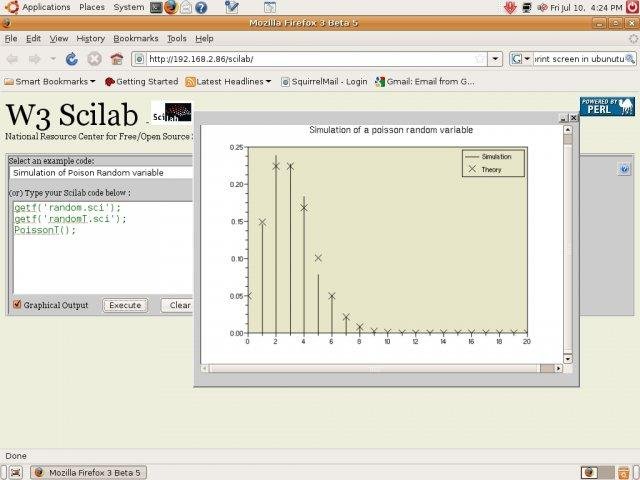
Task: Close the plot popup window
Action: (573, 118)
